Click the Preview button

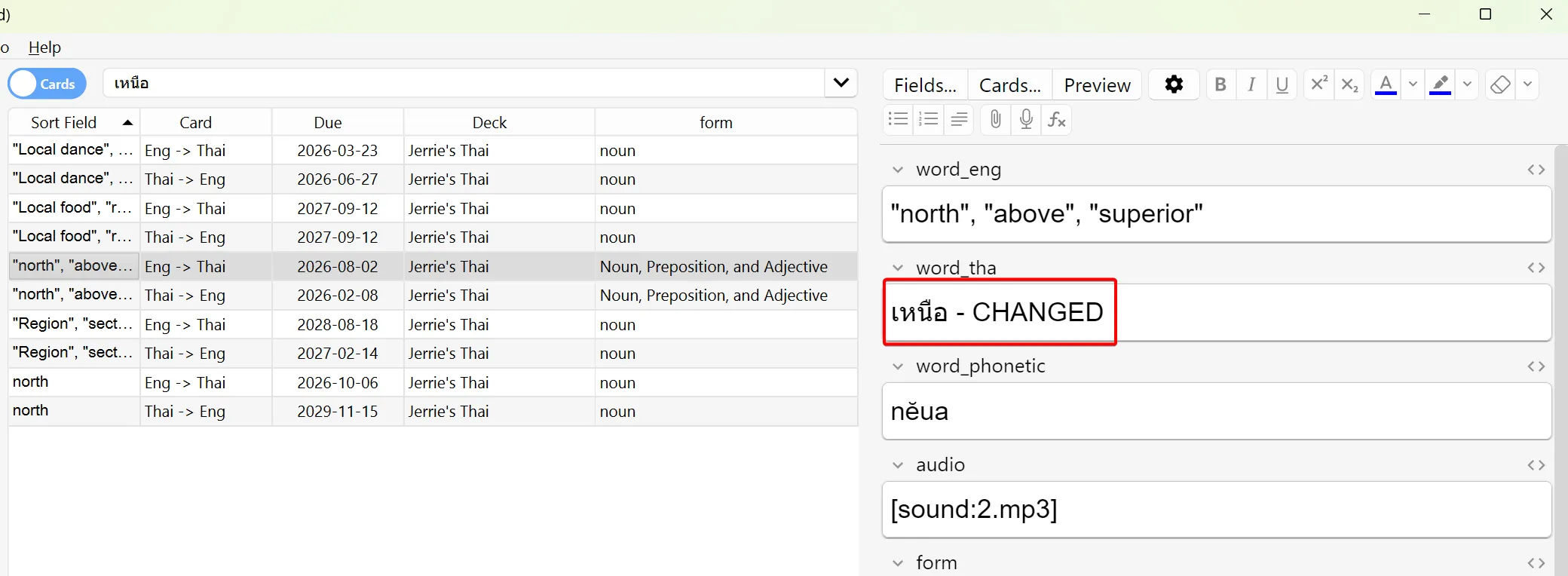[1097, 85]
